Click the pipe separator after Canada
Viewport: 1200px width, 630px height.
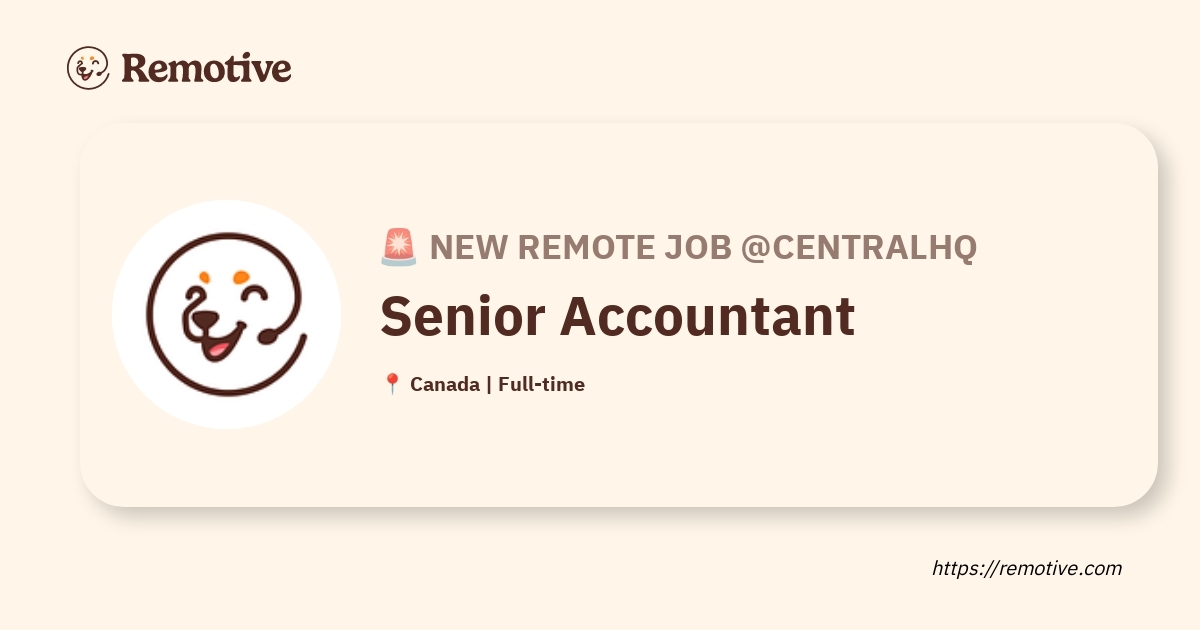(489, 384)
